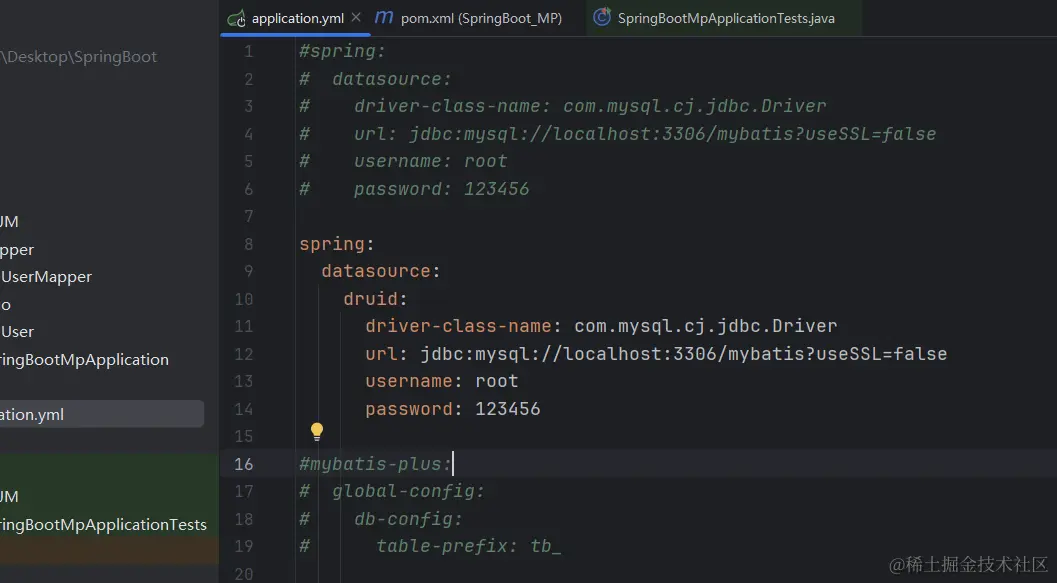
Task: Select UserMapper in the project tree
Action: click(x=46, y=276)
